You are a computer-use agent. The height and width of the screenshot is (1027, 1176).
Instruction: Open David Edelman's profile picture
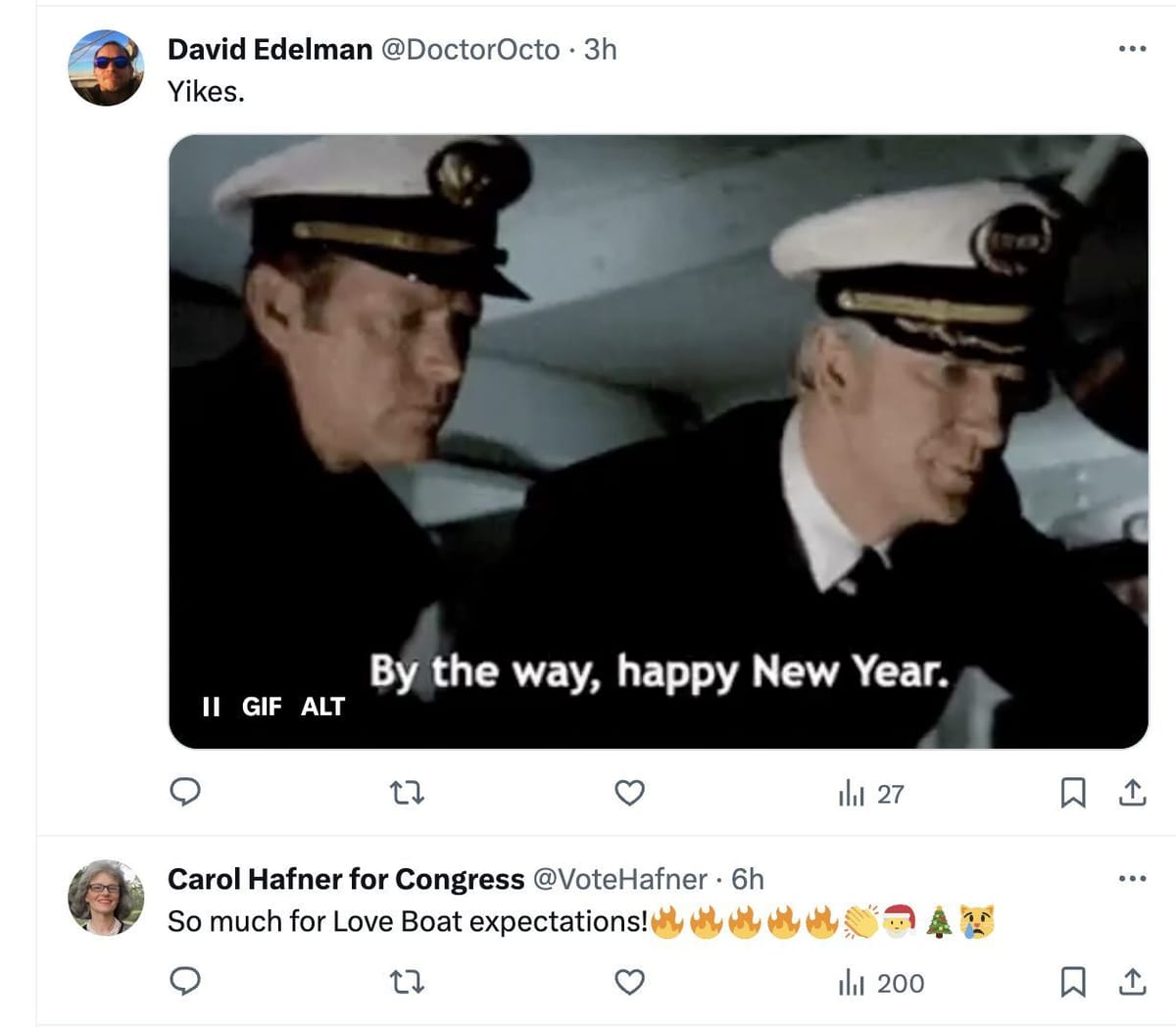(106, 68)
